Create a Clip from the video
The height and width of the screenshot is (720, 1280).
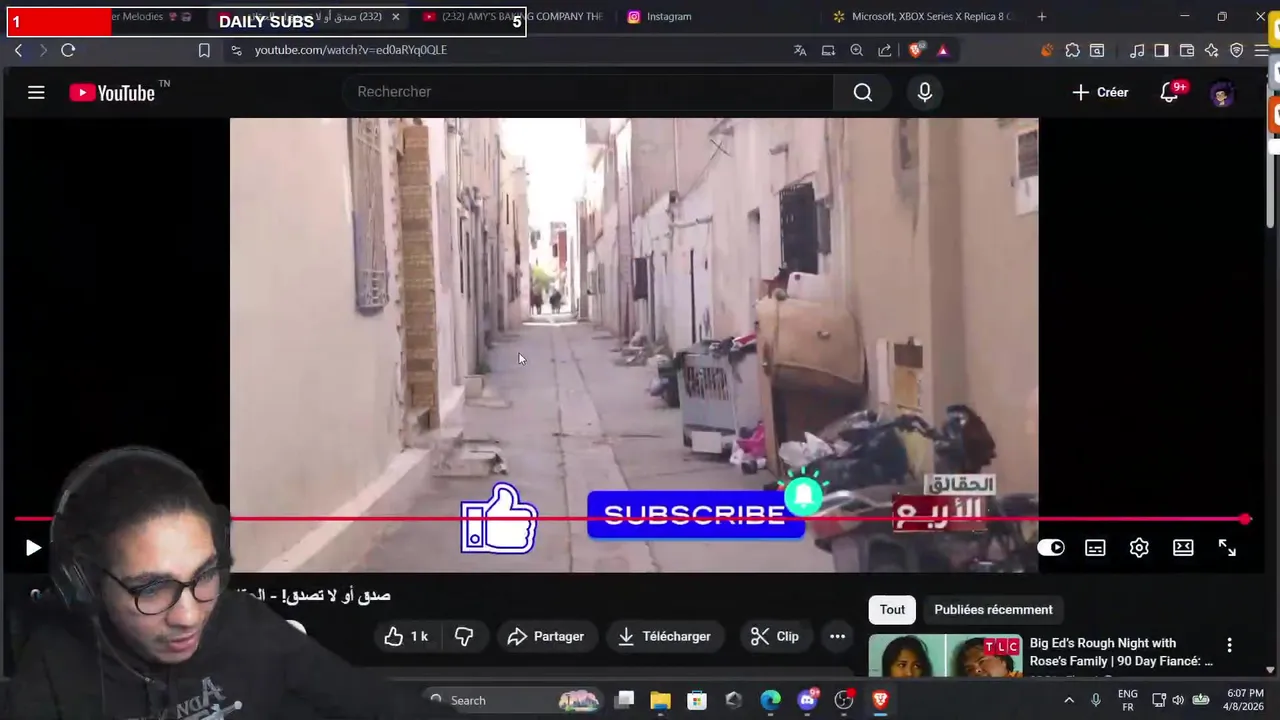pyautogui.click(x=775, y=636)
